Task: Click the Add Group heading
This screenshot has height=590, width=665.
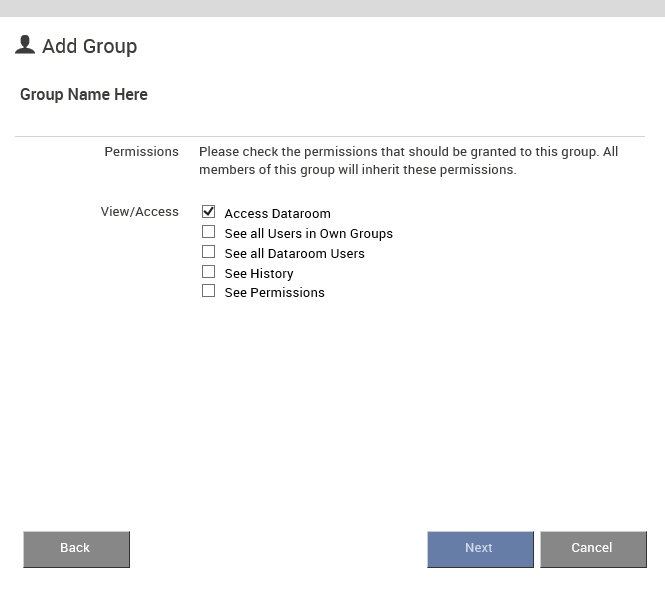Action: [89, 46]
